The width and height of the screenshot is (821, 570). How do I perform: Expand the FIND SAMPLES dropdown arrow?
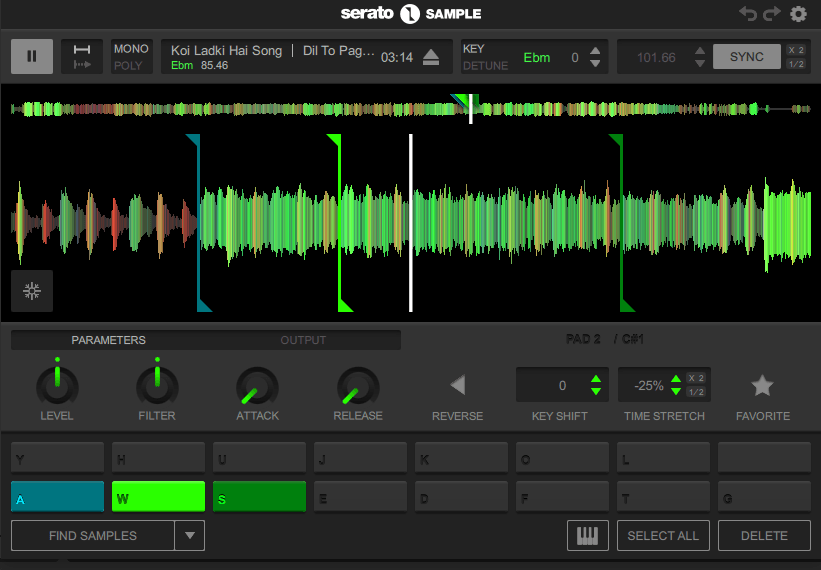(190, 535)
